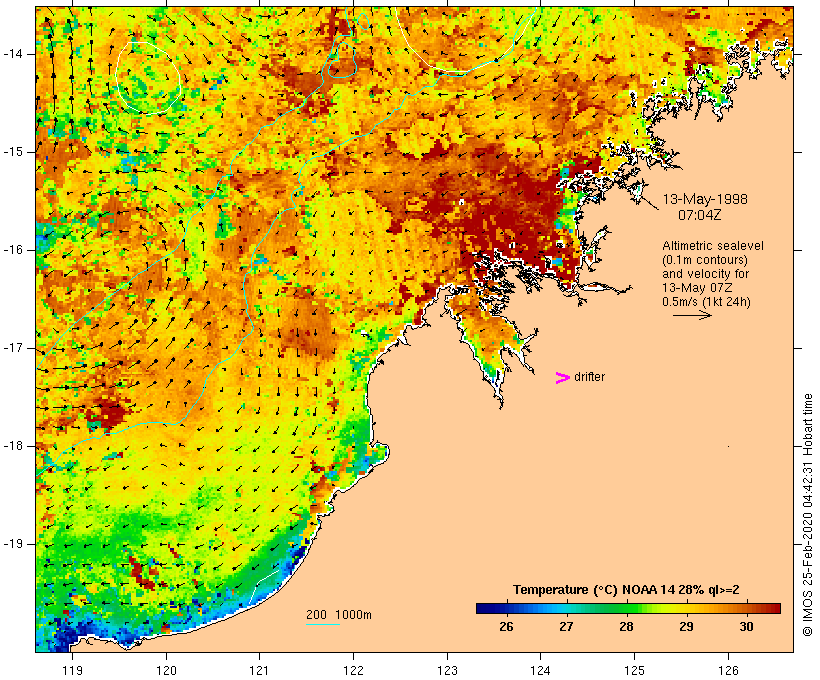This screenshot has width=820, height=680.
Task: Click the colorbar tick label '28'
Action: (626, 626)
